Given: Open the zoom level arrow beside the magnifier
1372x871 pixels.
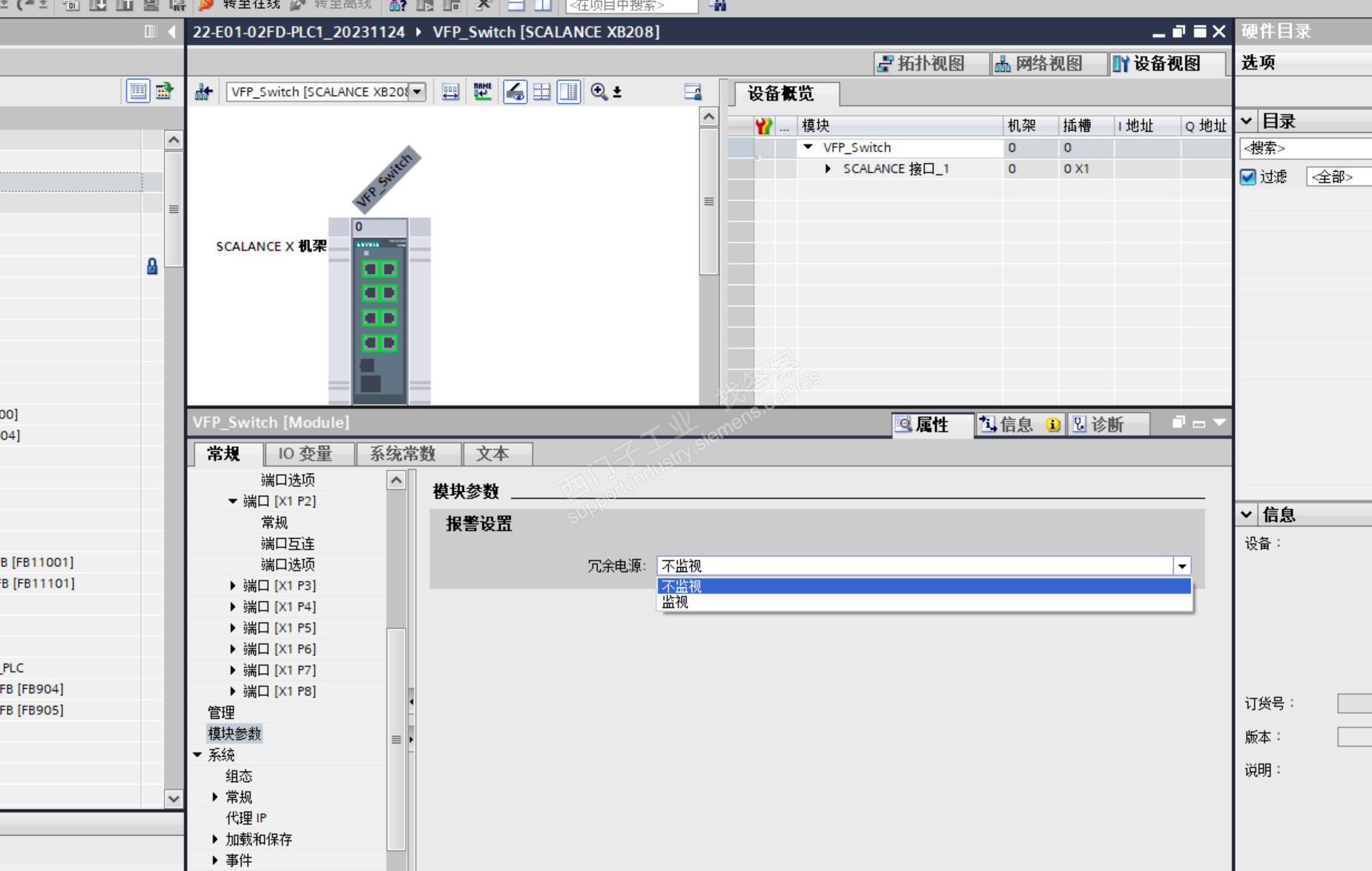Looking at the screenshot, I should click(617, 92).
